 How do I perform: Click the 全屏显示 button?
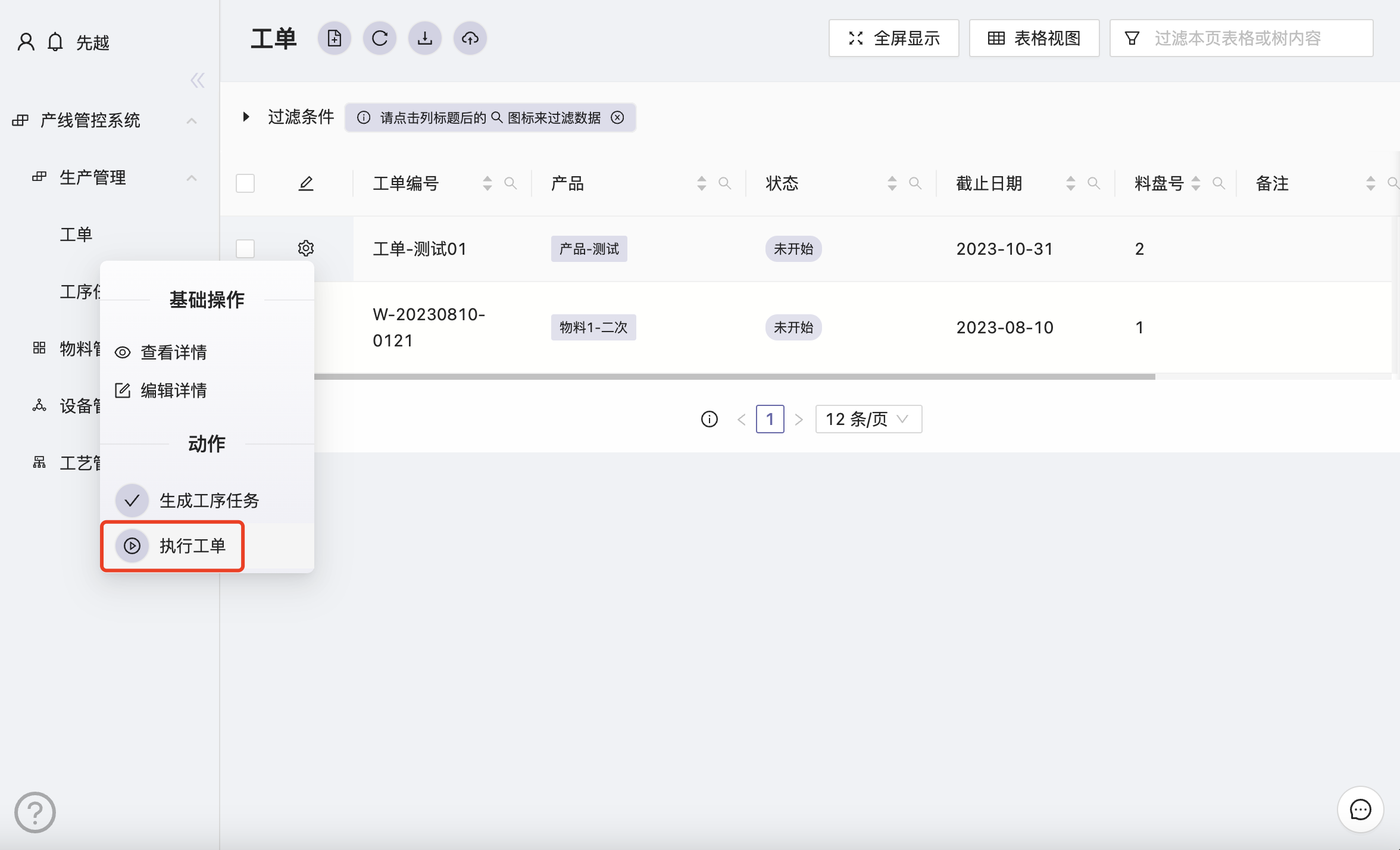pos(893,39)
